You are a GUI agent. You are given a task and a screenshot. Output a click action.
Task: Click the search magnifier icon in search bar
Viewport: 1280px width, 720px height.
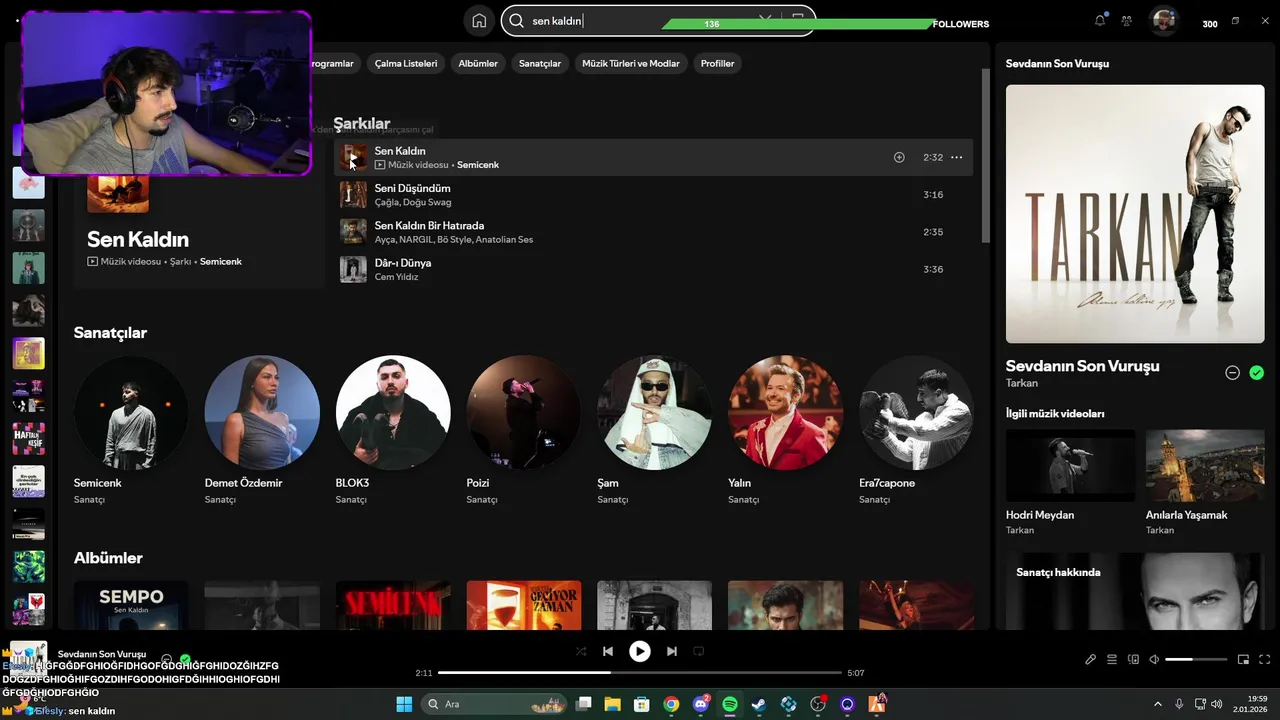click(x=517, y=21)
